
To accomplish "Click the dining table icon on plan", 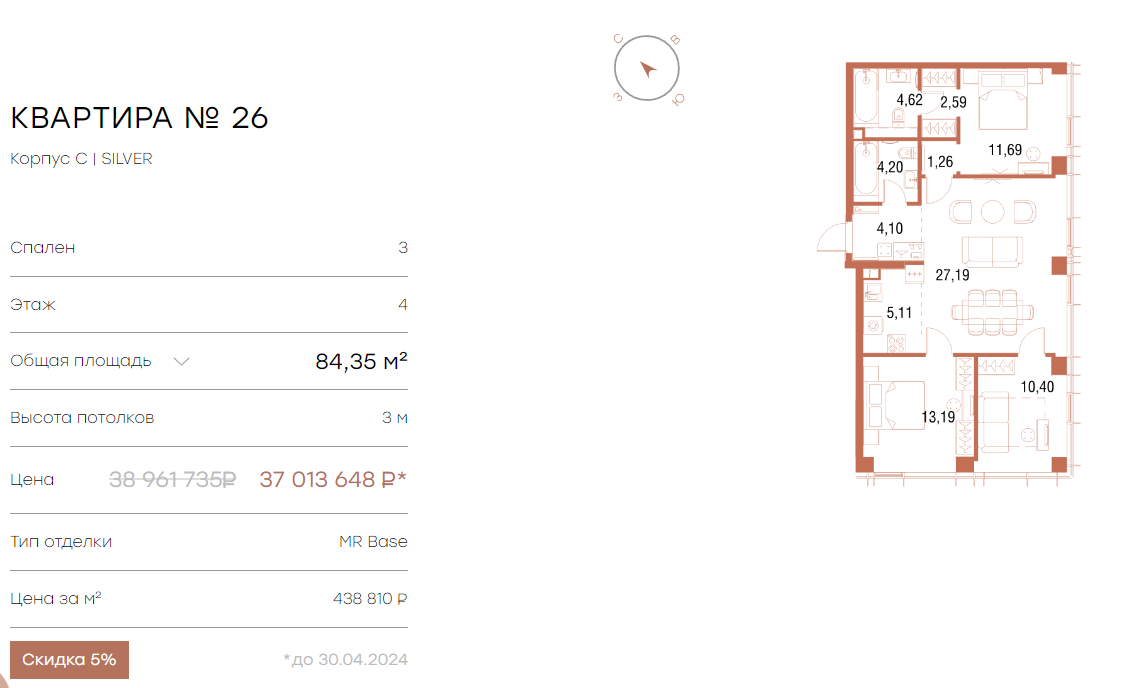I will 992,312.
